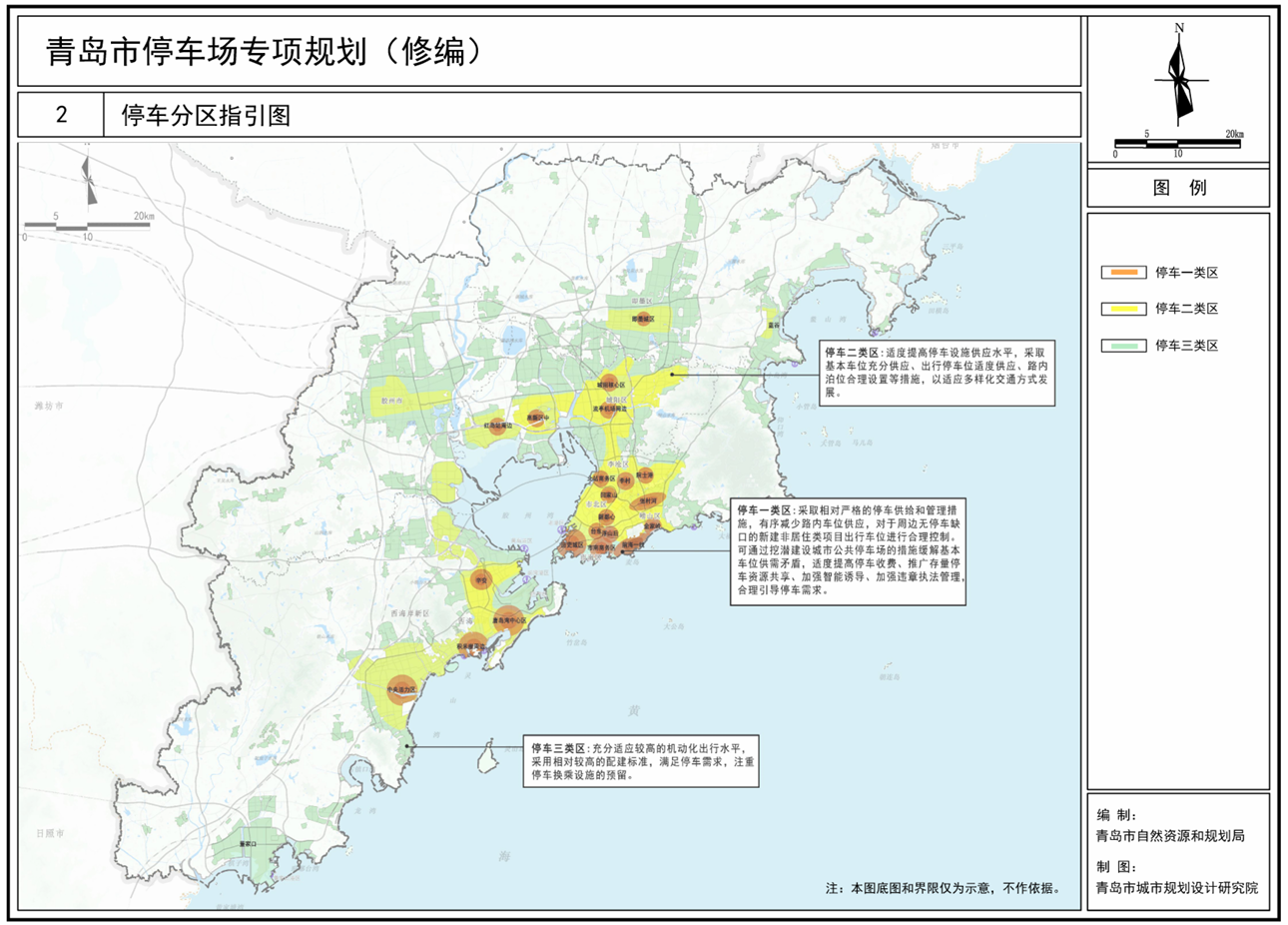Click the 辛安 orange circle marker

[481, 579]
